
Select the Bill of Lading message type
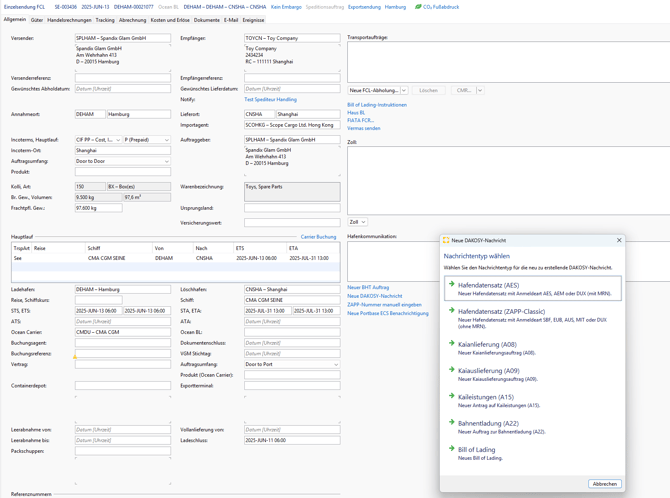click(533, 453)
